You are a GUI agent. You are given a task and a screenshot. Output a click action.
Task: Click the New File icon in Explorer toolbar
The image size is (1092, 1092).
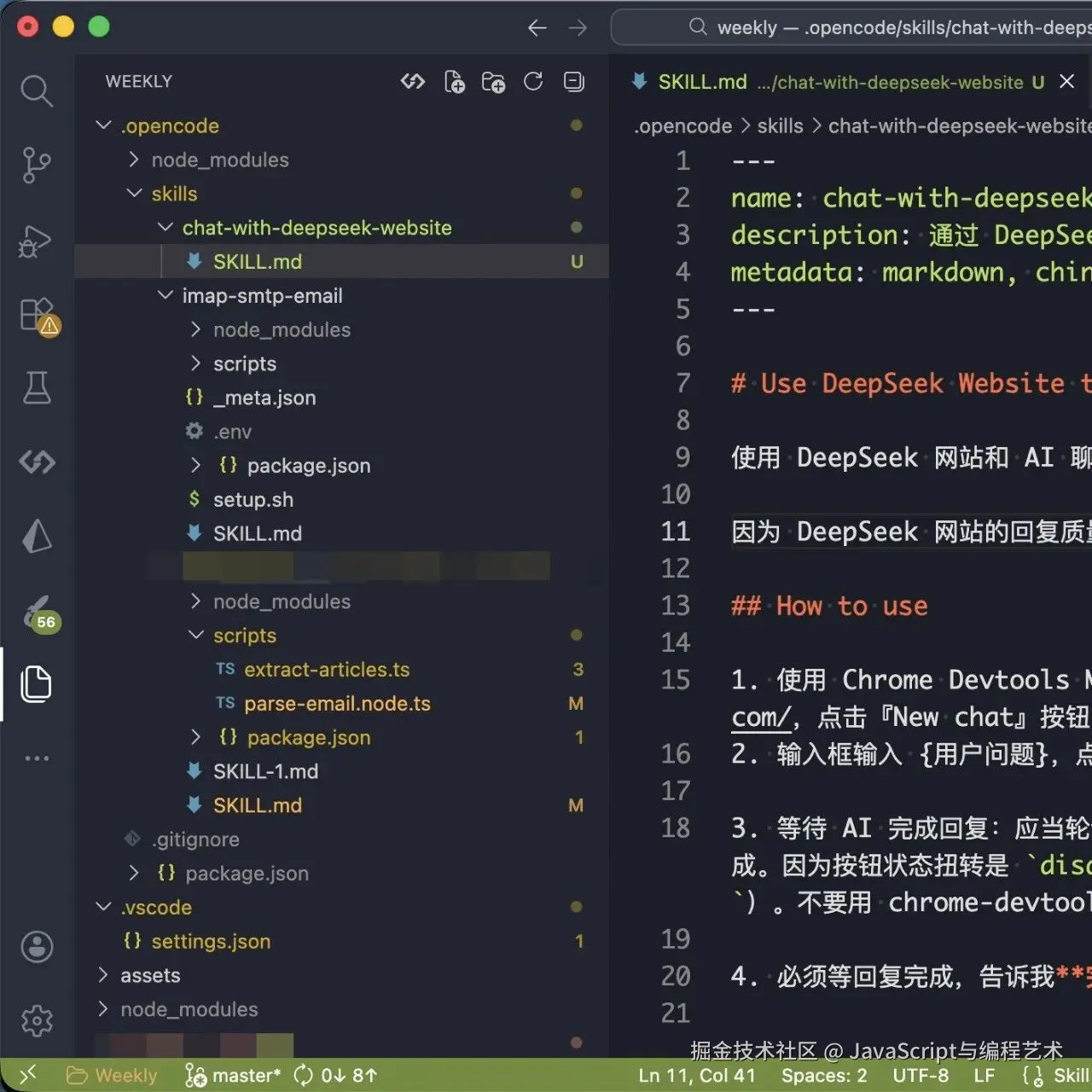[x=455, y=81]
